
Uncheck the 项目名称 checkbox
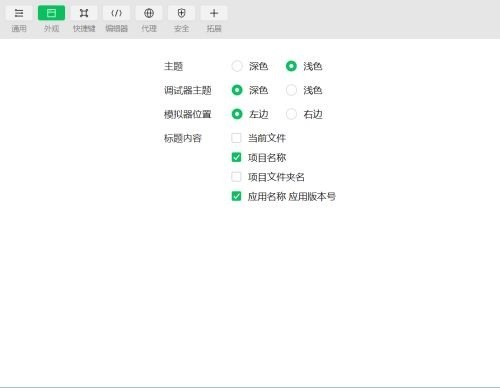(x=236, y=157)
